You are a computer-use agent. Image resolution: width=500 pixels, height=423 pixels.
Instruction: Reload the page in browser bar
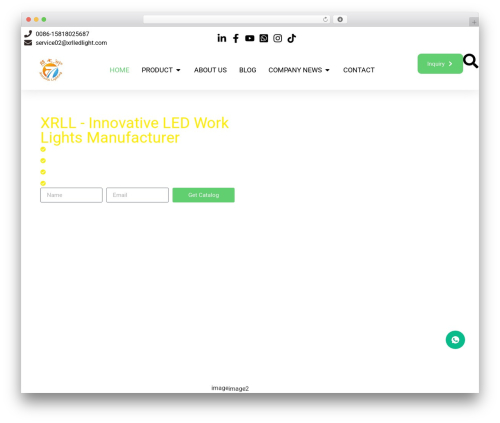pyautogui.click(x=325, y=19)
